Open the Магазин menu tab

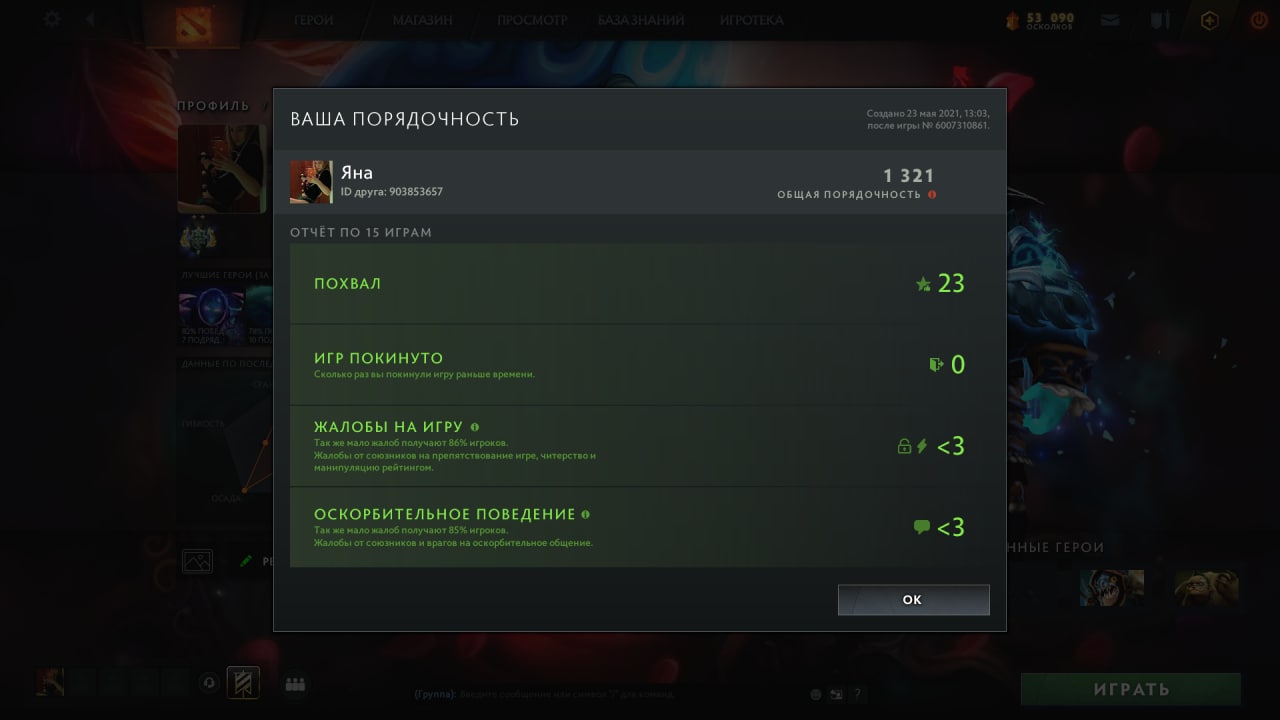point(422,20)
